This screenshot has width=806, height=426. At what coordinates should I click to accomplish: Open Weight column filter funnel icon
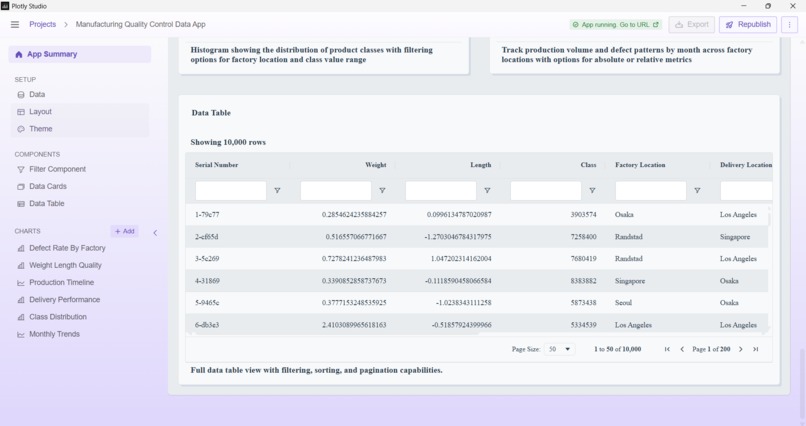tap(382, 191)
